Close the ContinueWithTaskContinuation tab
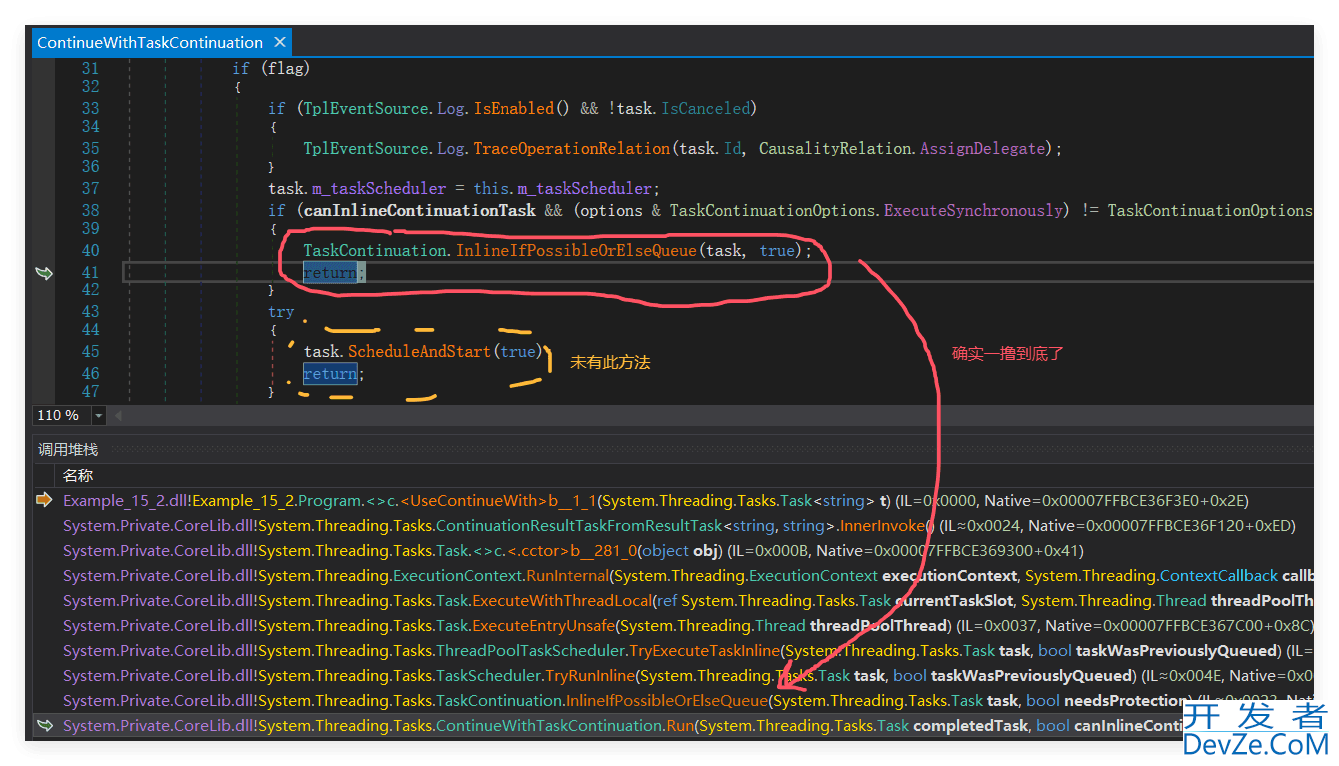 point(280,42)
